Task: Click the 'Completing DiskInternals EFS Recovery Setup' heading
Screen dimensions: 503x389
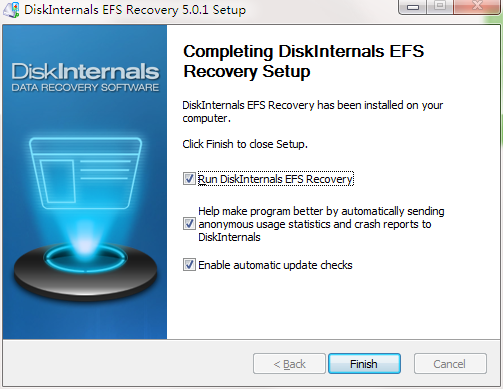Action: coord(303,61)
